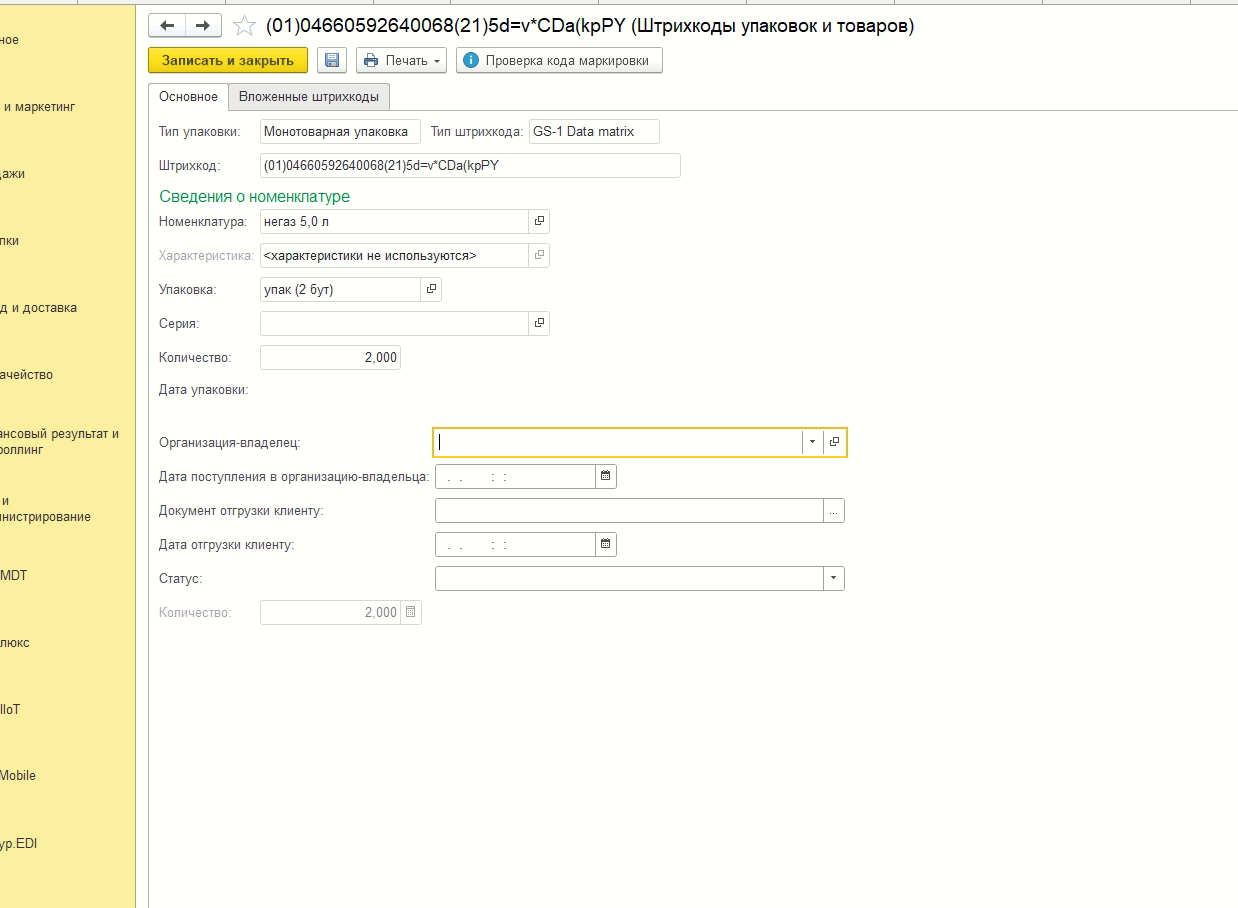Screen dimensions: 1238x908
Task: Open the Организация-владелец link icon
Action: coord(834,442)
